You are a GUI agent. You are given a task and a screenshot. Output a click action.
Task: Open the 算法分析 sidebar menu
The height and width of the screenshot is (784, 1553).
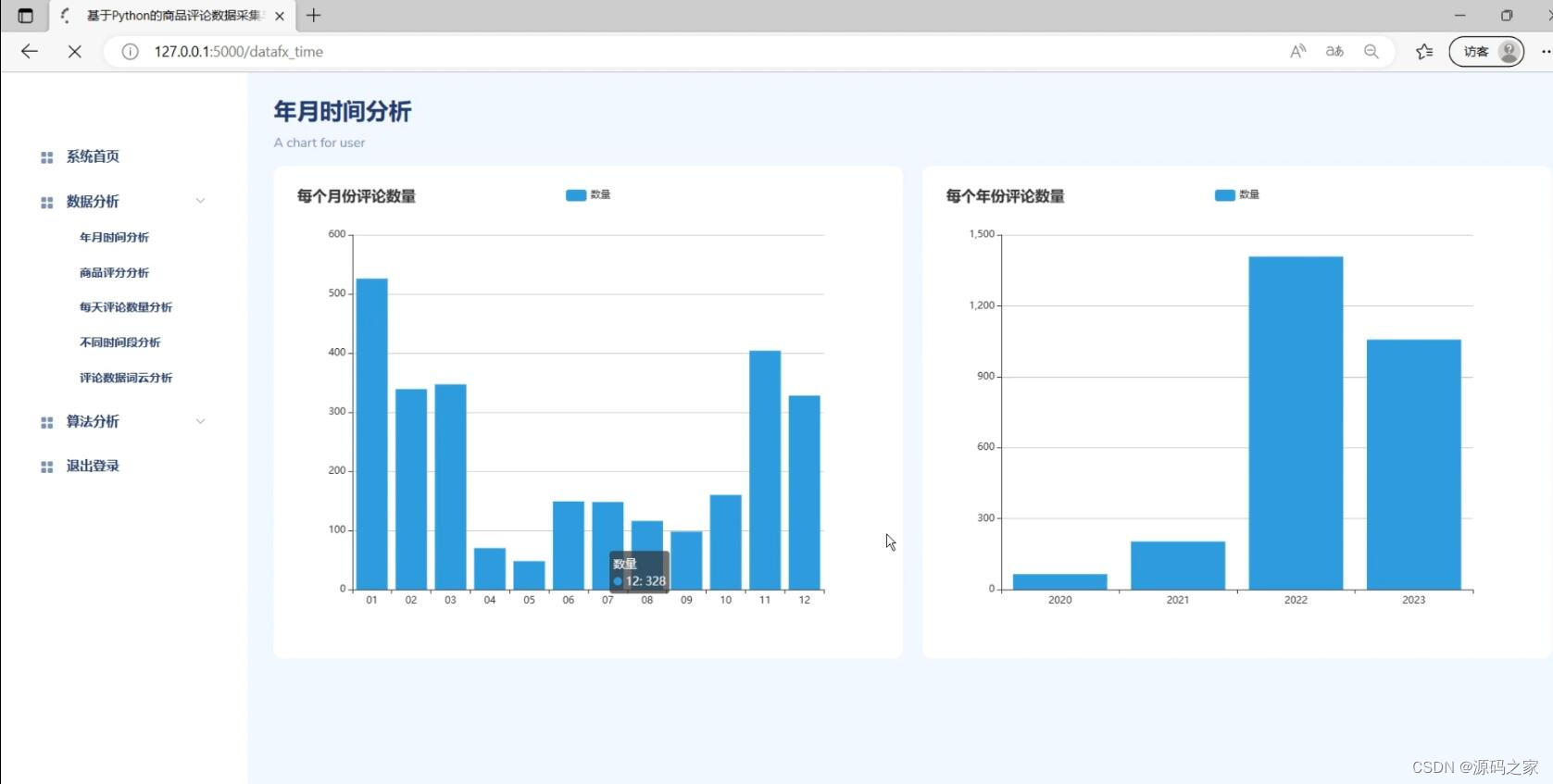point(93,421)
